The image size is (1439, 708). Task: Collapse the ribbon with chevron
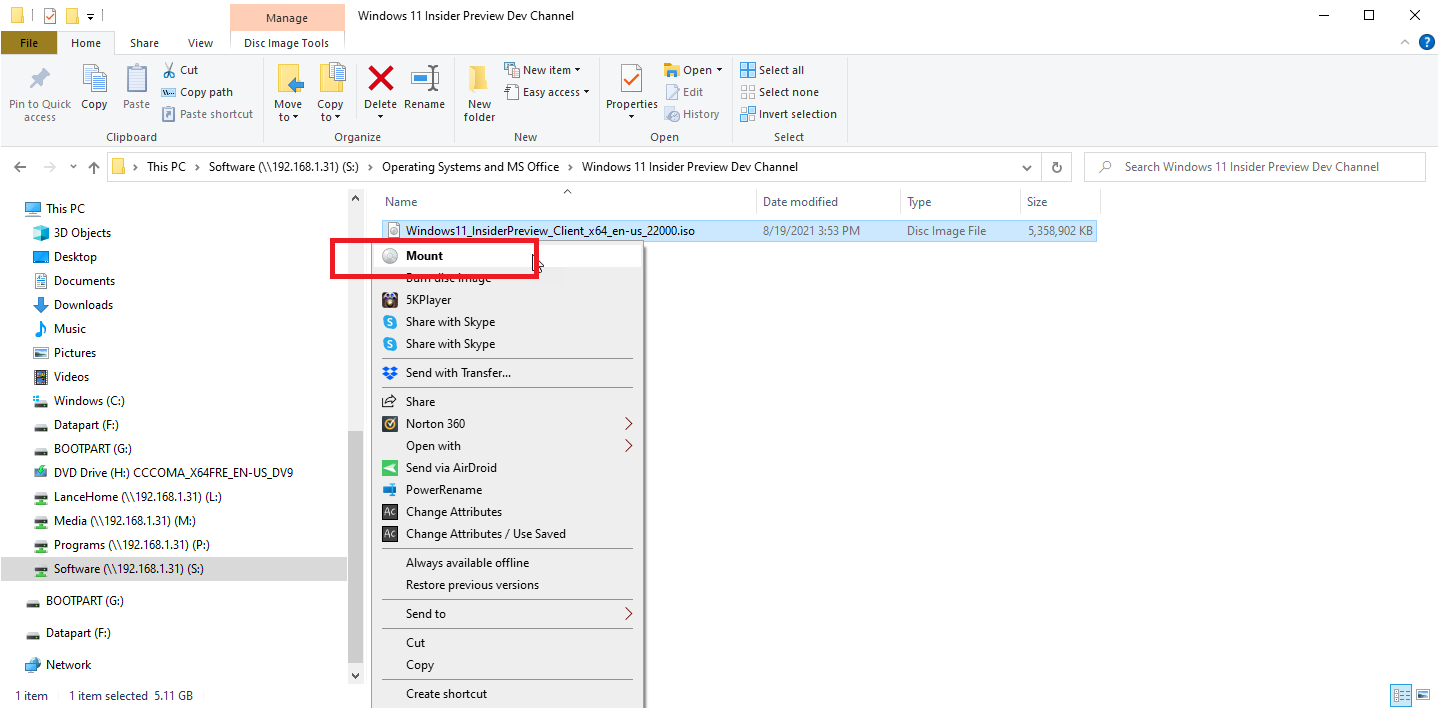coord(1404,43)
